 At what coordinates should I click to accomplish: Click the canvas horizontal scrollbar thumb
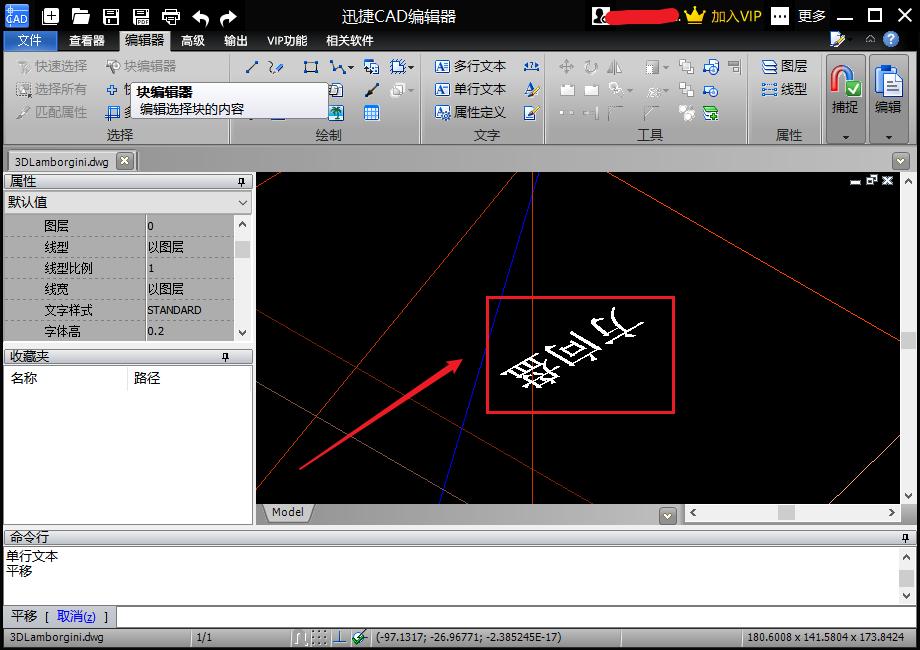(786, 513)
